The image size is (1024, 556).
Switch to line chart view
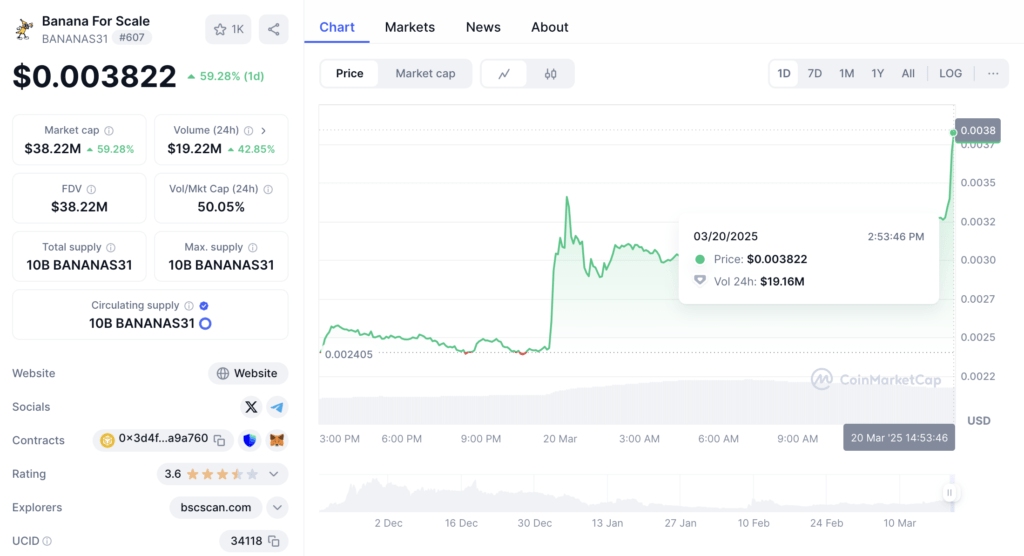coord(504,74)
